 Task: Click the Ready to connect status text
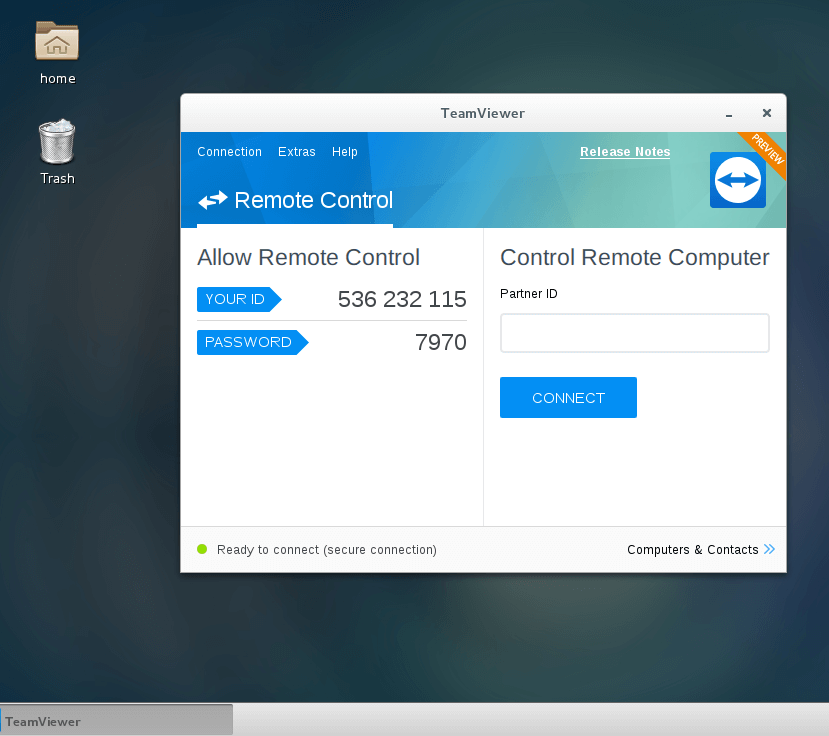pos(327,550)
